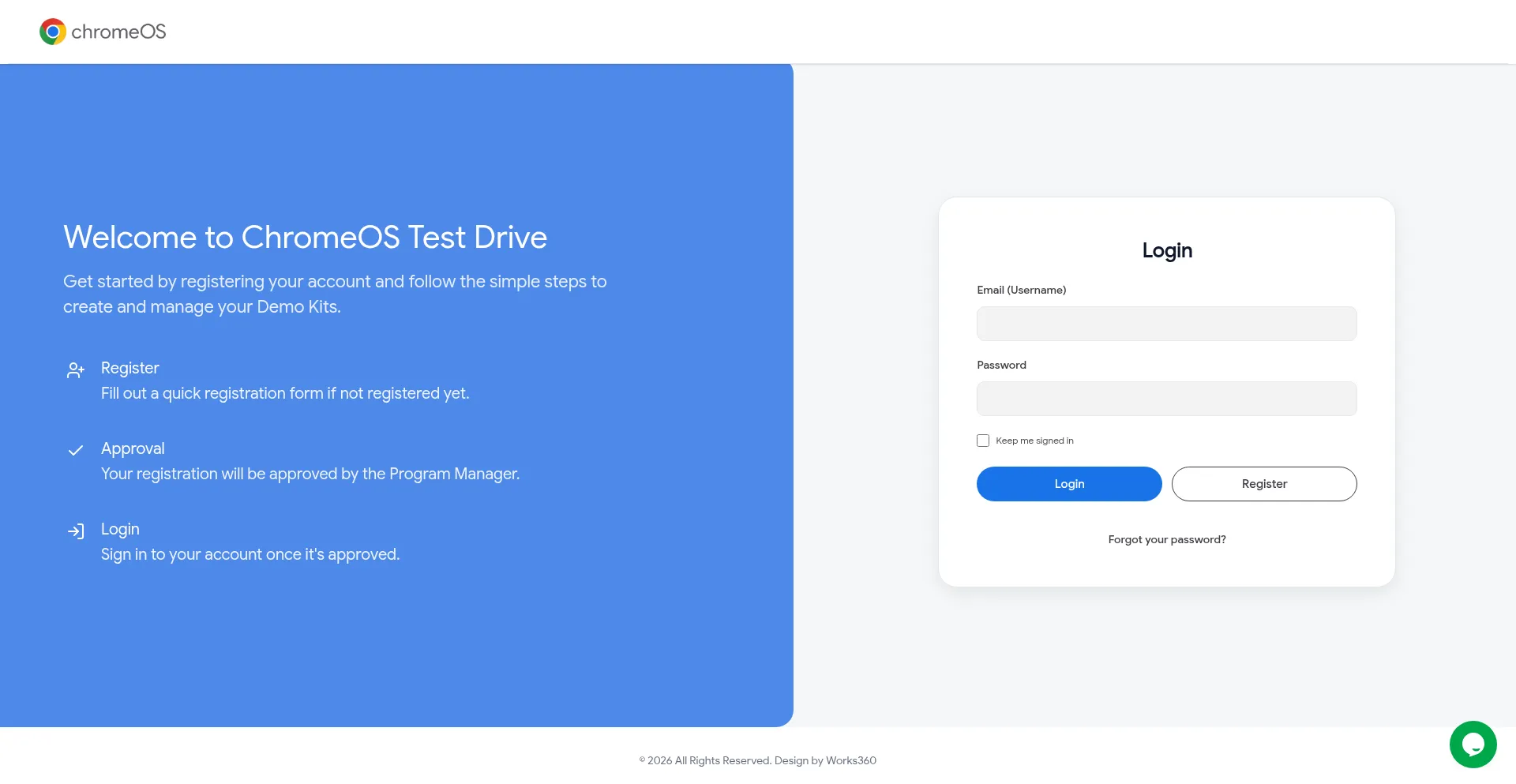This screenshot has width=1516, height=784.
Task: Click the copyright Works360 footer text
Action: click(x=758, y=760)
